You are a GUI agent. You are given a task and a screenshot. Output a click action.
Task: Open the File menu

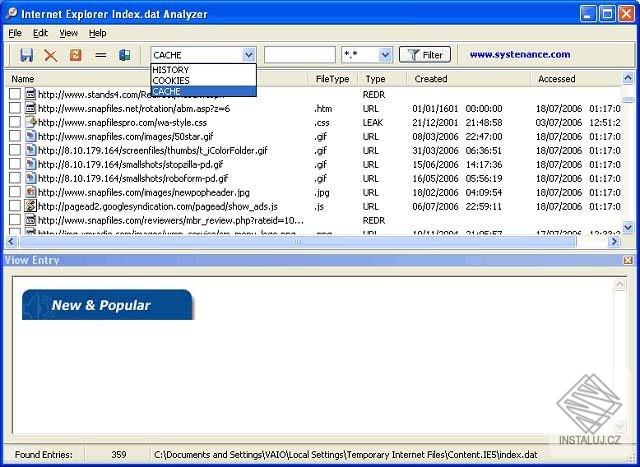point(15,33)
